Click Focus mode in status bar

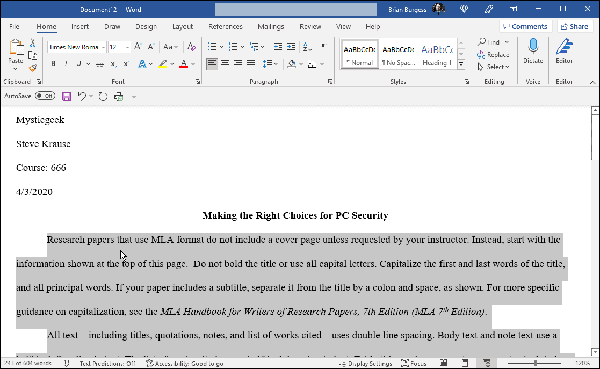point(413,363)
